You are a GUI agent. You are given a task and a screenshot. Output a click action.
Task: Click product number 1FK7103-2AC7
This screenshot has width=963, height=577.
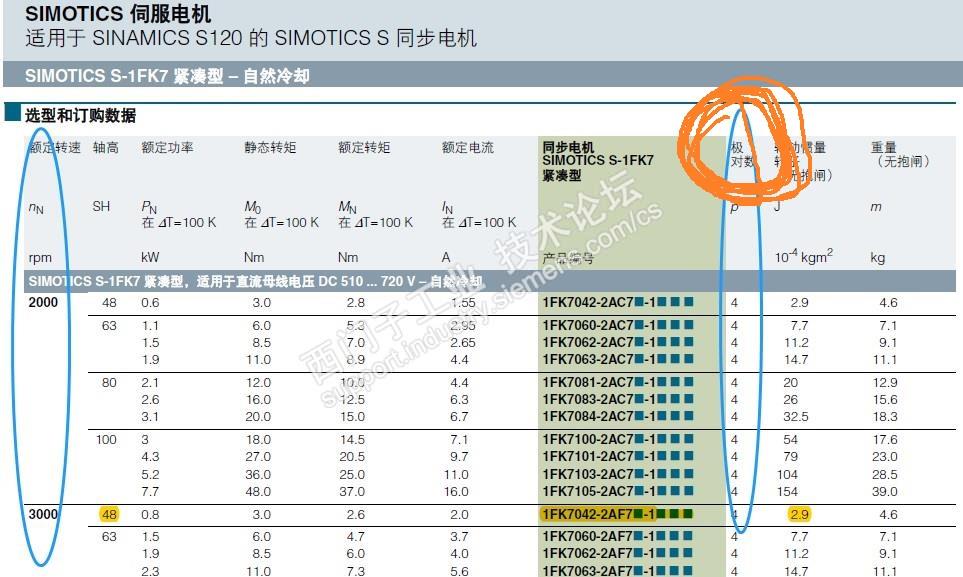(x=617, y=474)
